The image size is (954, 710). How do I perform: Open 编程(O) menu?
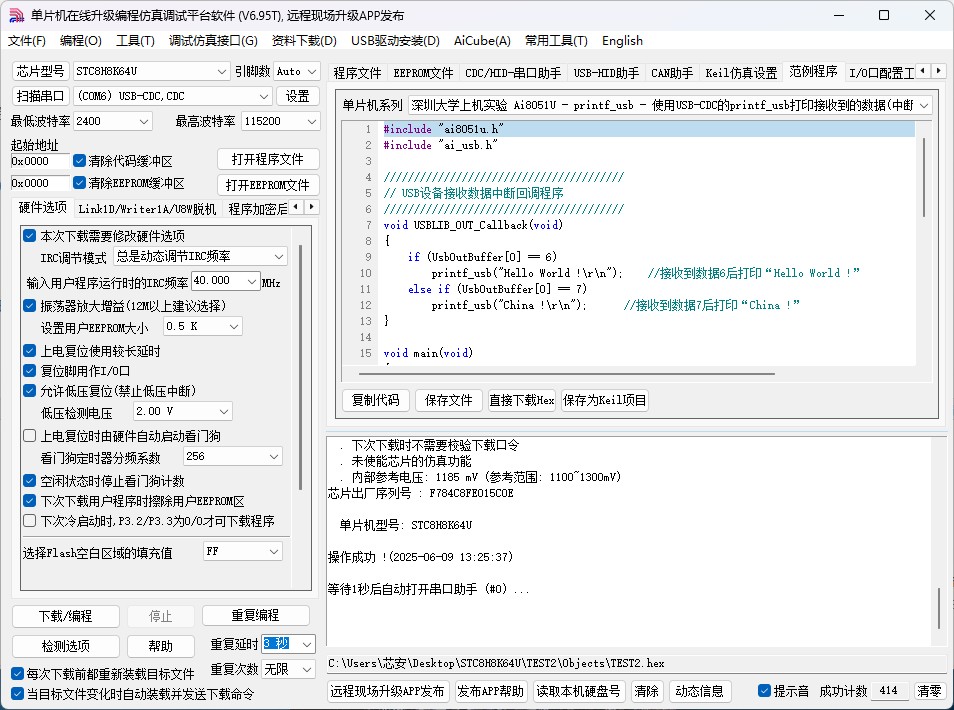(80, 41)
